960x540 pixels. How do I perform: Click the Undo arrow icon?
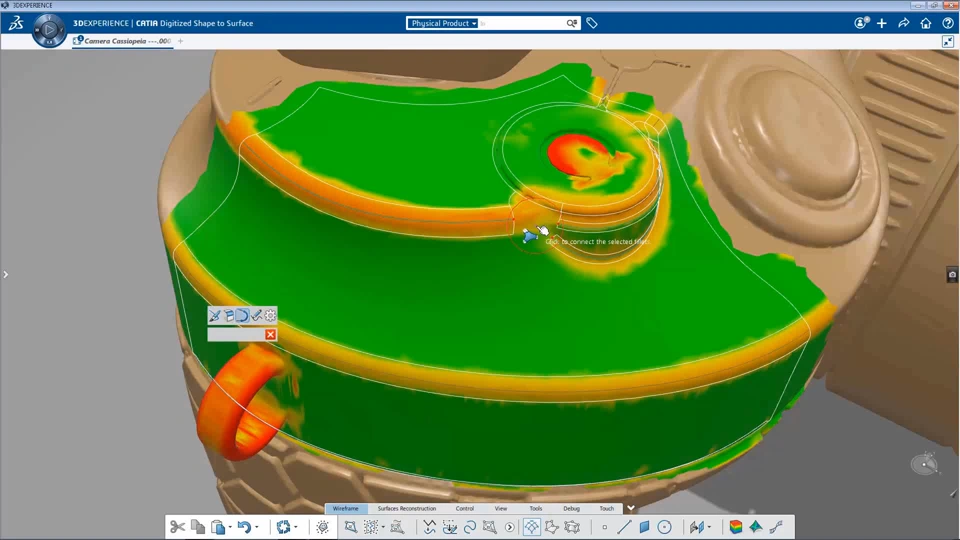click(x=244, y=527)
